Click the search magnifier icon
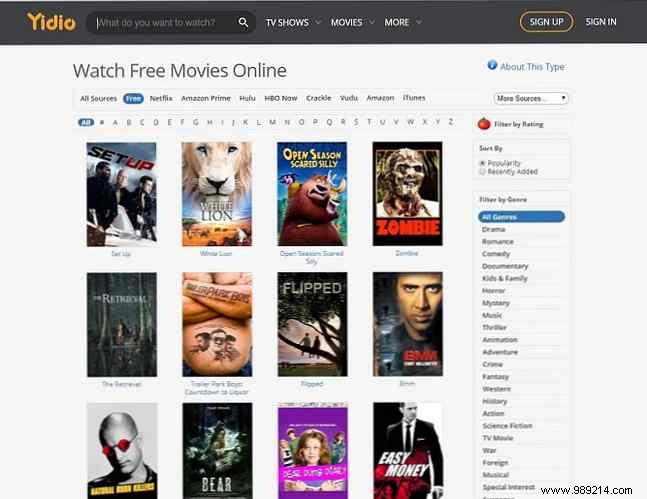 243,22
